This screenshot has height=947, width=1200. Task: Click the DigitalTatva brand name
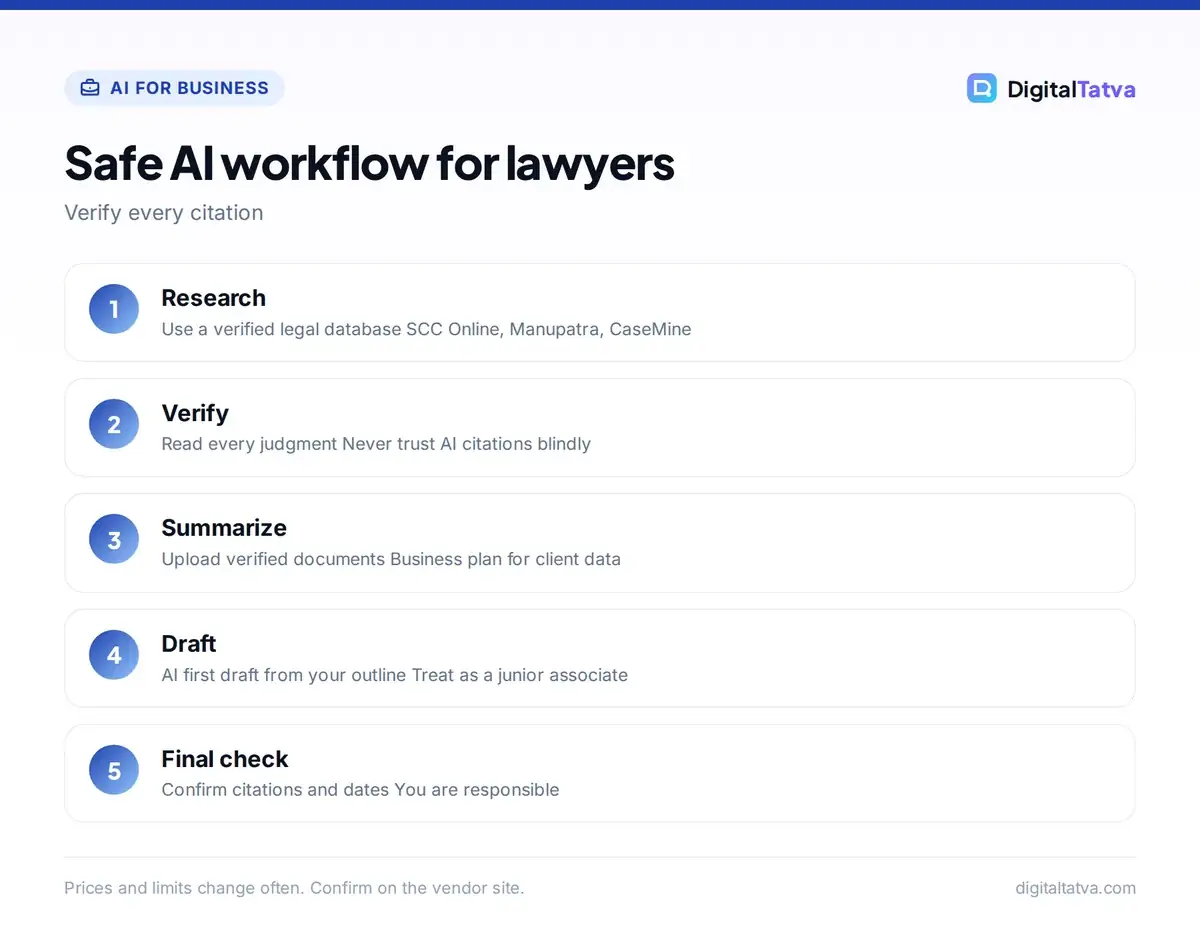[1071, 89]
